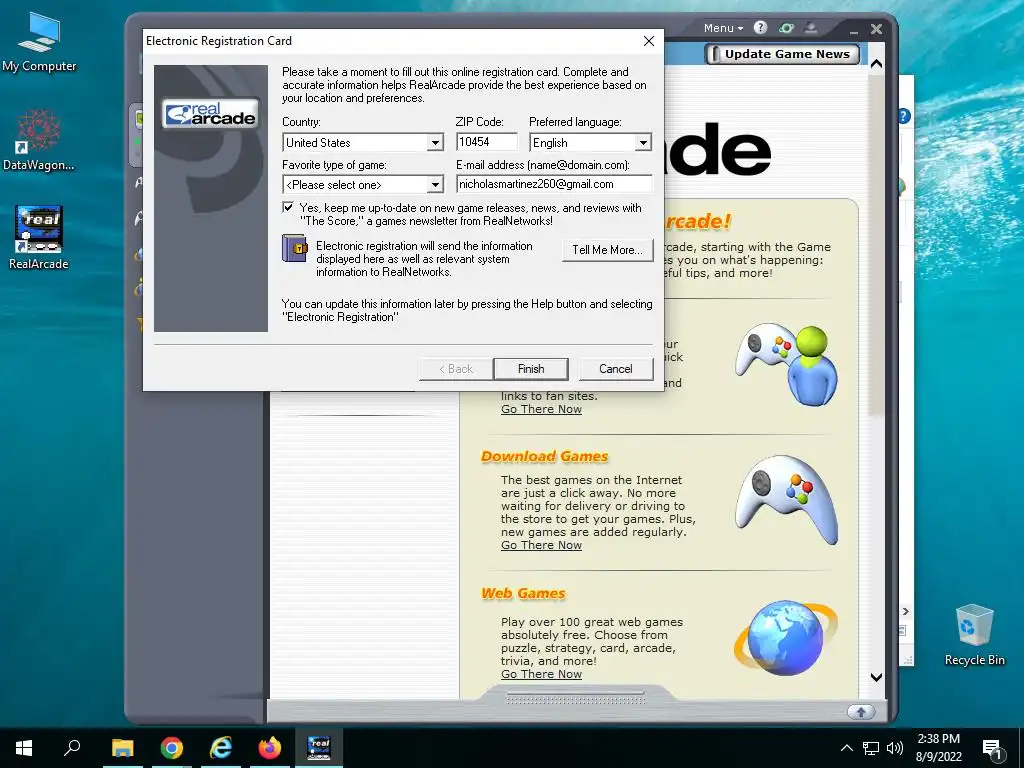Click the Tell Me More... button
Screen dimensions: 1024x768
pyautogui.click(x=607, y=250)
